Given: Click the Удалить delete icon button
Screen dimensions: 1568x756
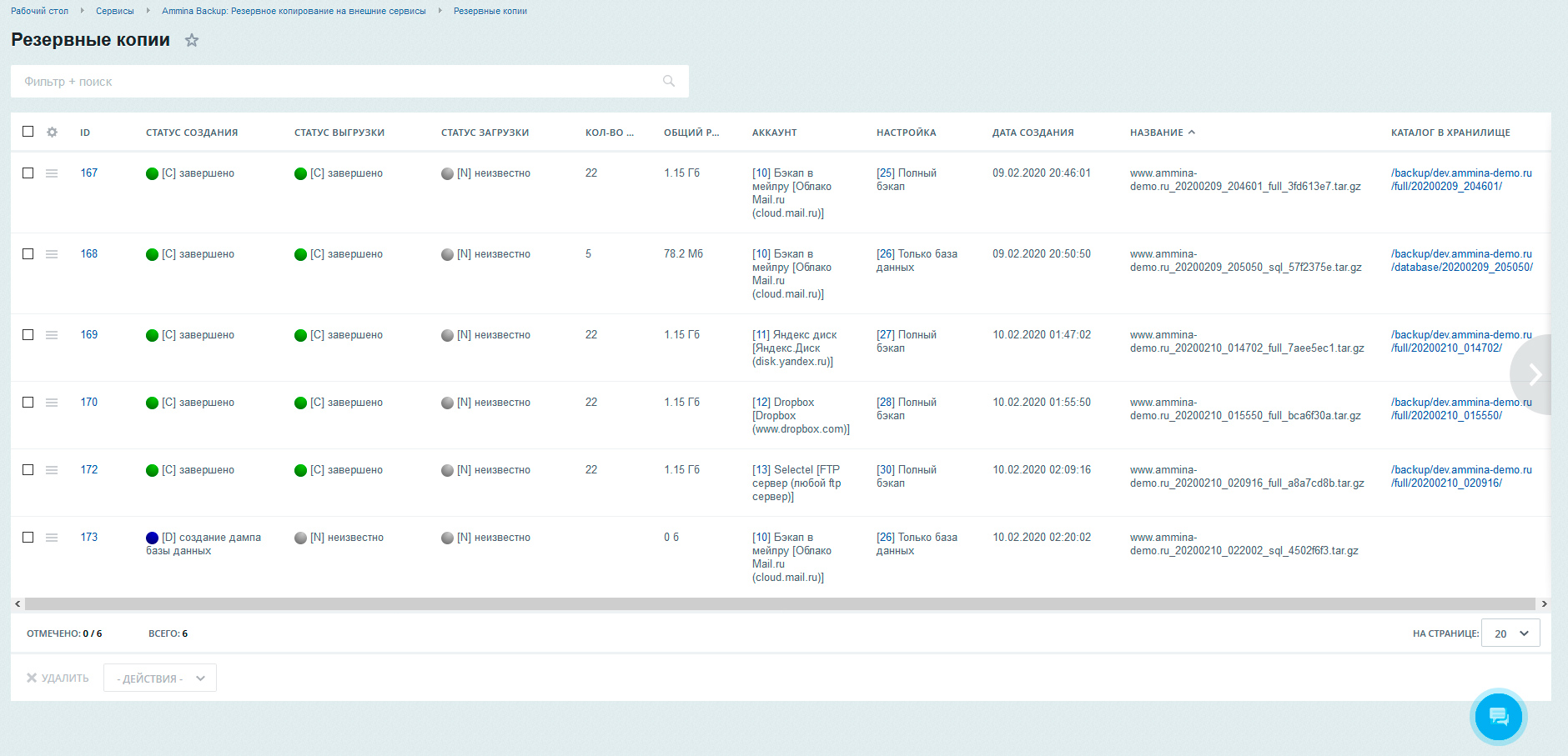Looking at the screenshot, I should 58,678.
